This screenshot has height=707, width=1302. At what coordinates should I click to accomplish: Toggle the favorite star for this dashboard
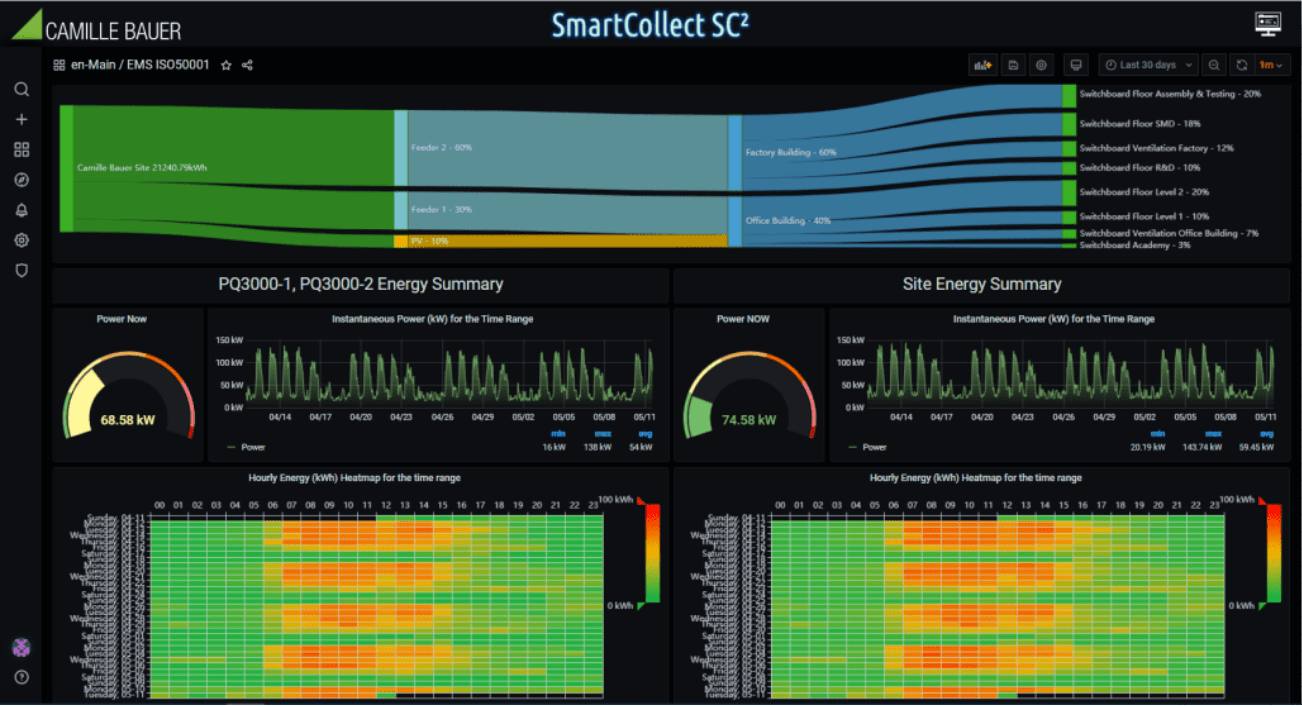click(226, 65)
